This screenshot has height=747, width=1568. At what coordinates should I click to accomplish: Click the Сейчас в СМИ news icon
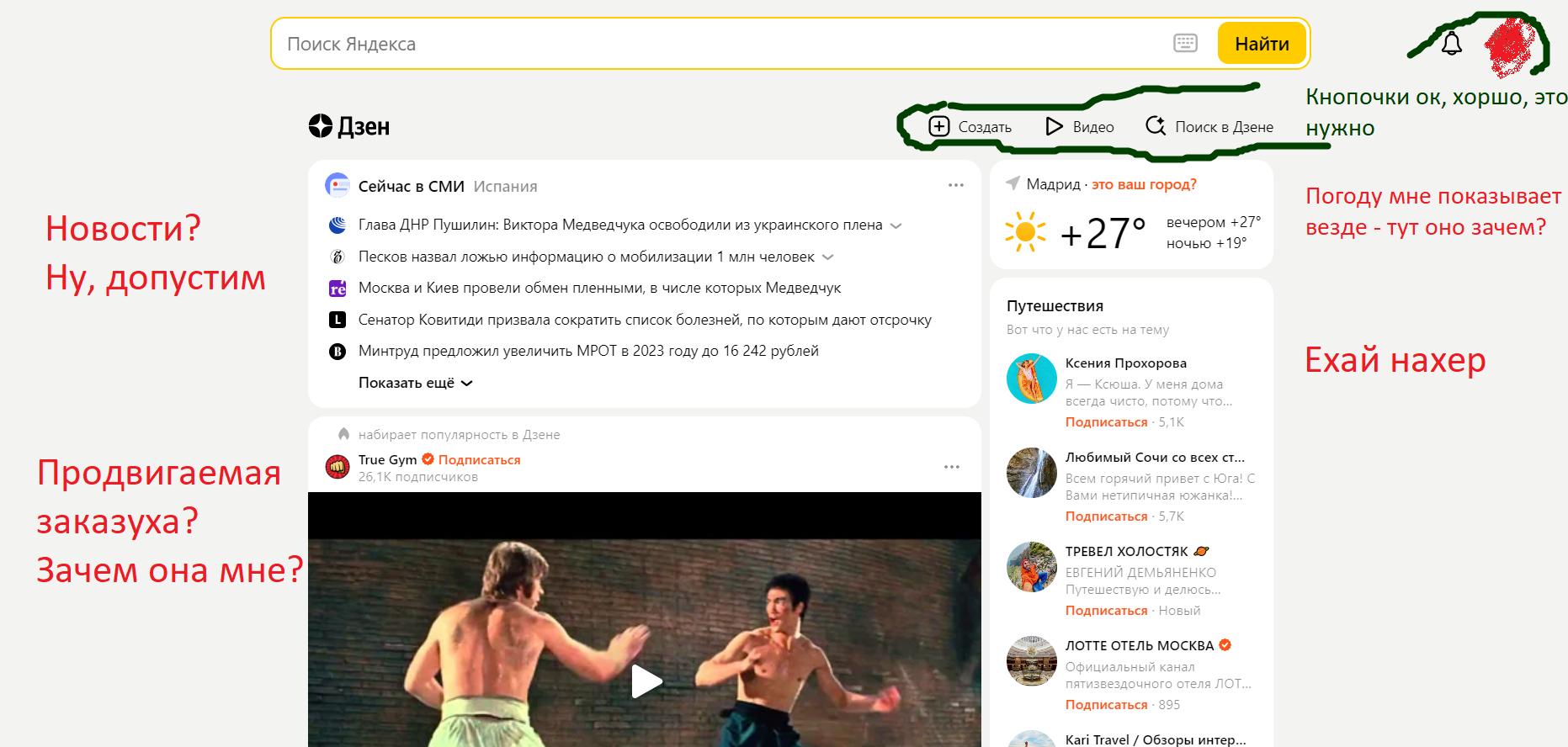click(x=338, y=185)
